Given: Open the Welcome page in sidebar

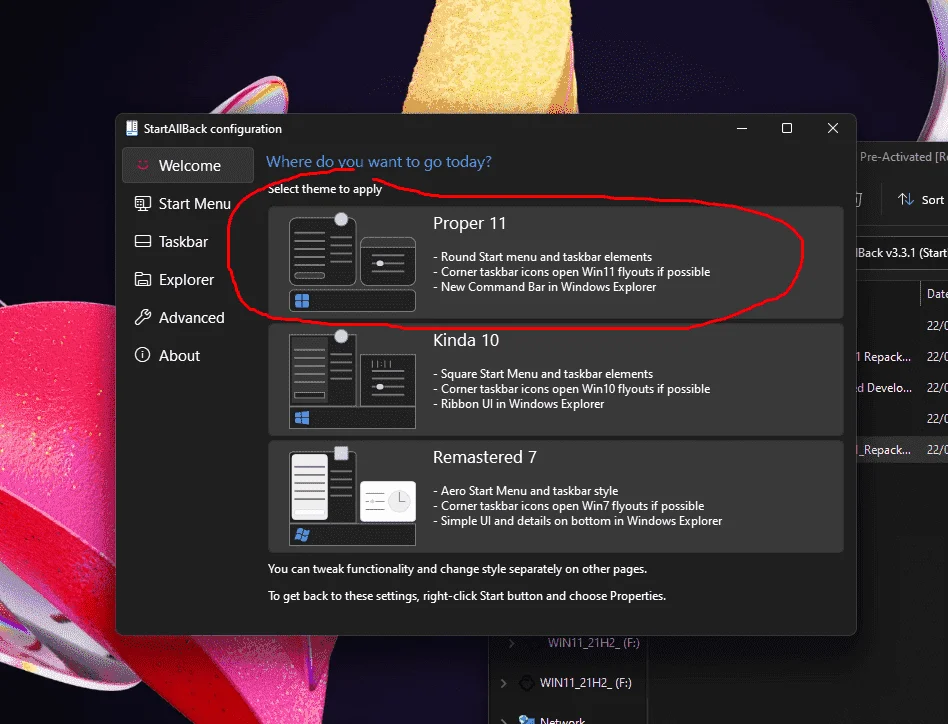Looking at the screenshot, I should [x=188, y=165].
